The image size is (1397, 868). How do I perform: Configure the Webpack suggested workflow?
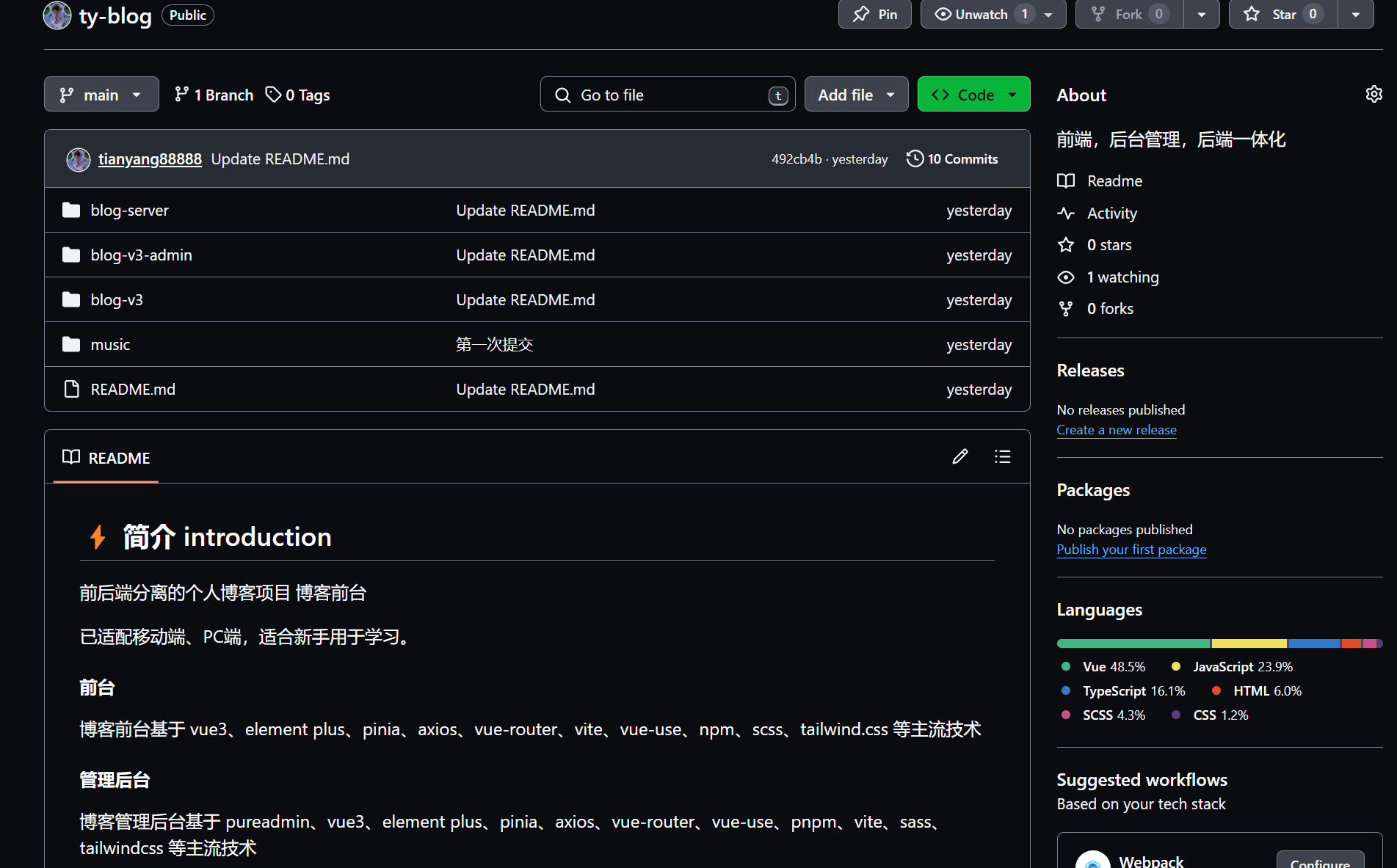(1320, 861)
